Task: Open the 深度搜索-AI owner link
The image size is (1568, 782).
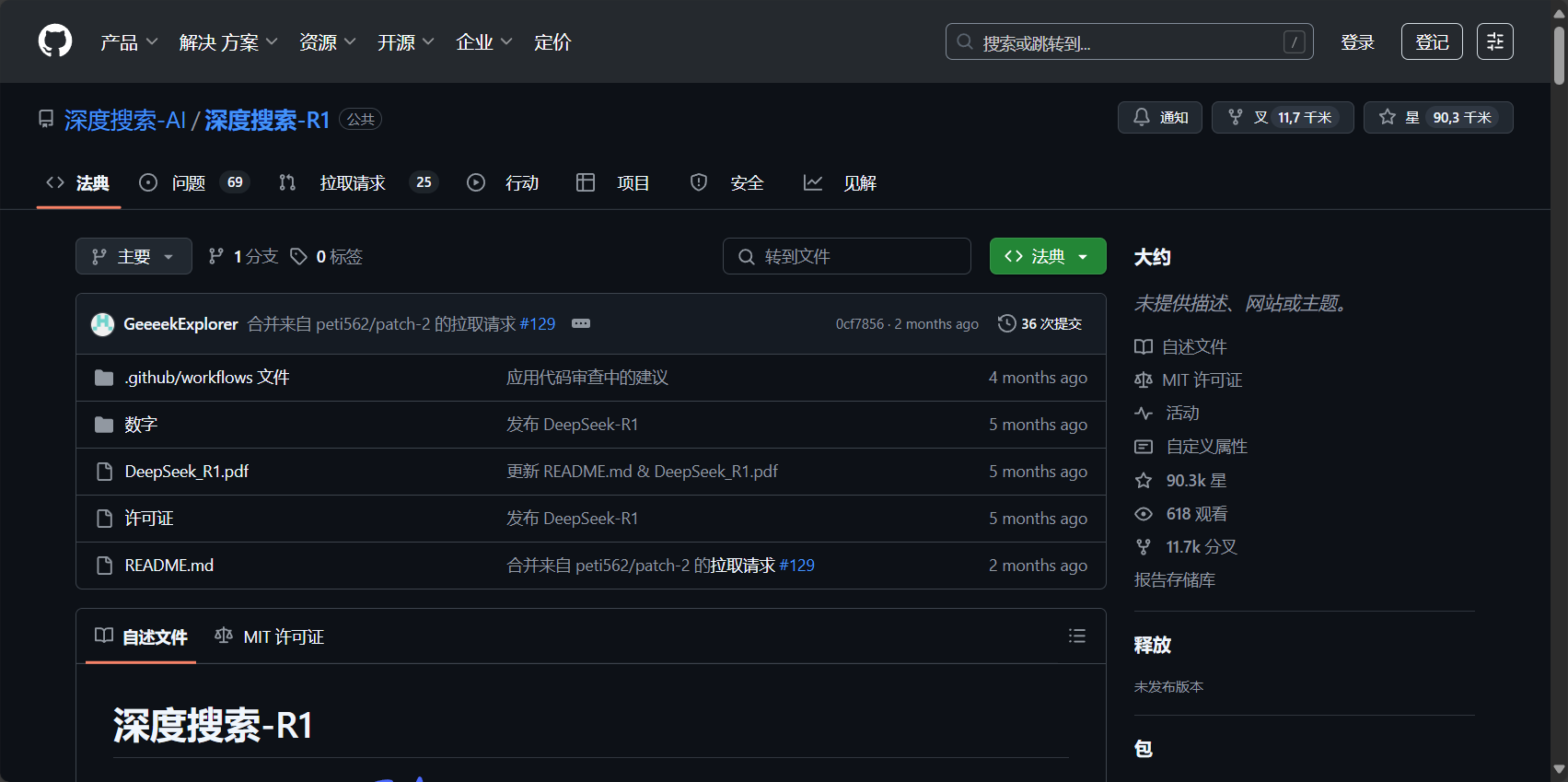Action: (125, 120)
